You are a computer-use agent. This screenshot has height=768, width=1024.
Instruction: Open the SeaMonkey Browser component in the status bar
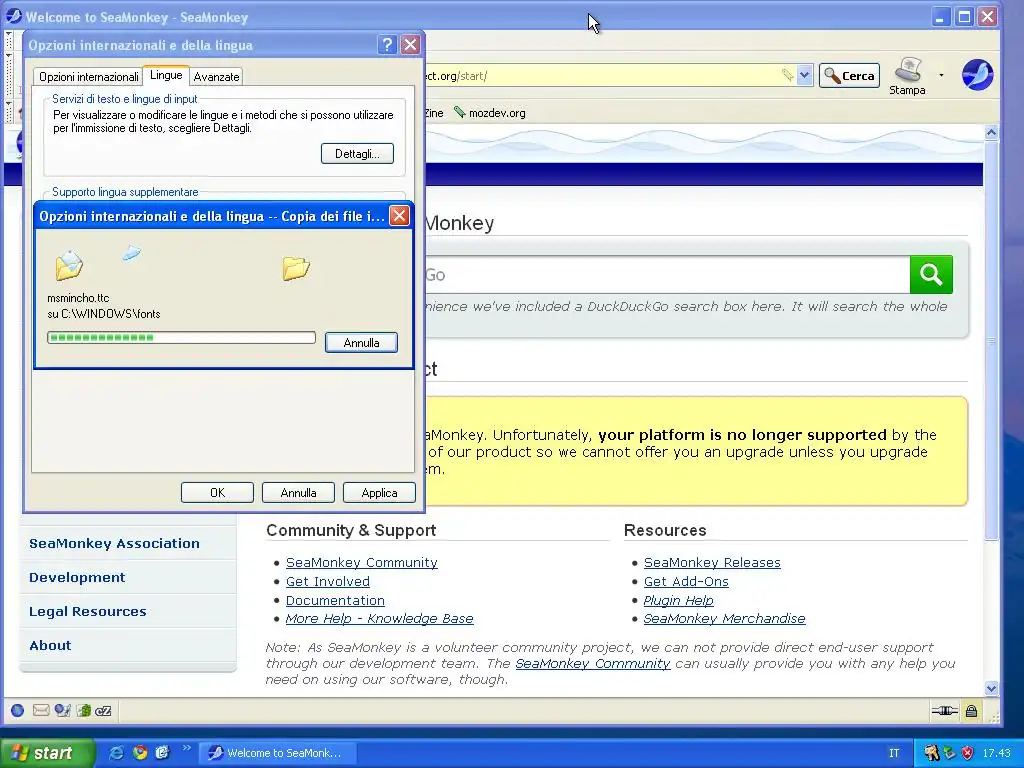click(x=18, y=711)
